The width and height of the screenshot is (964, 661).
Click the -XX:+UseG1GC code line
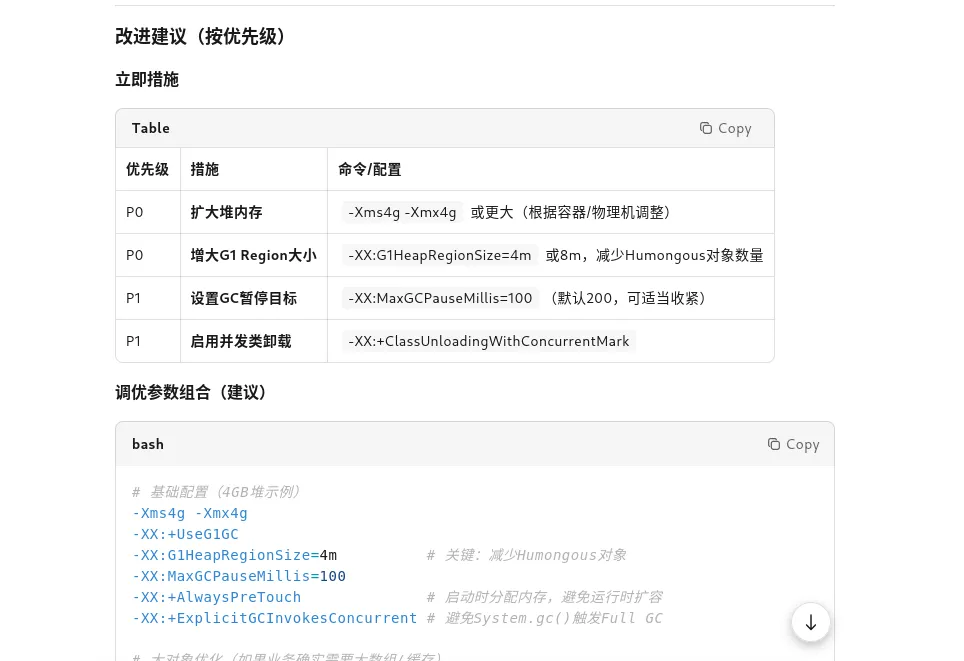(185, 534)
